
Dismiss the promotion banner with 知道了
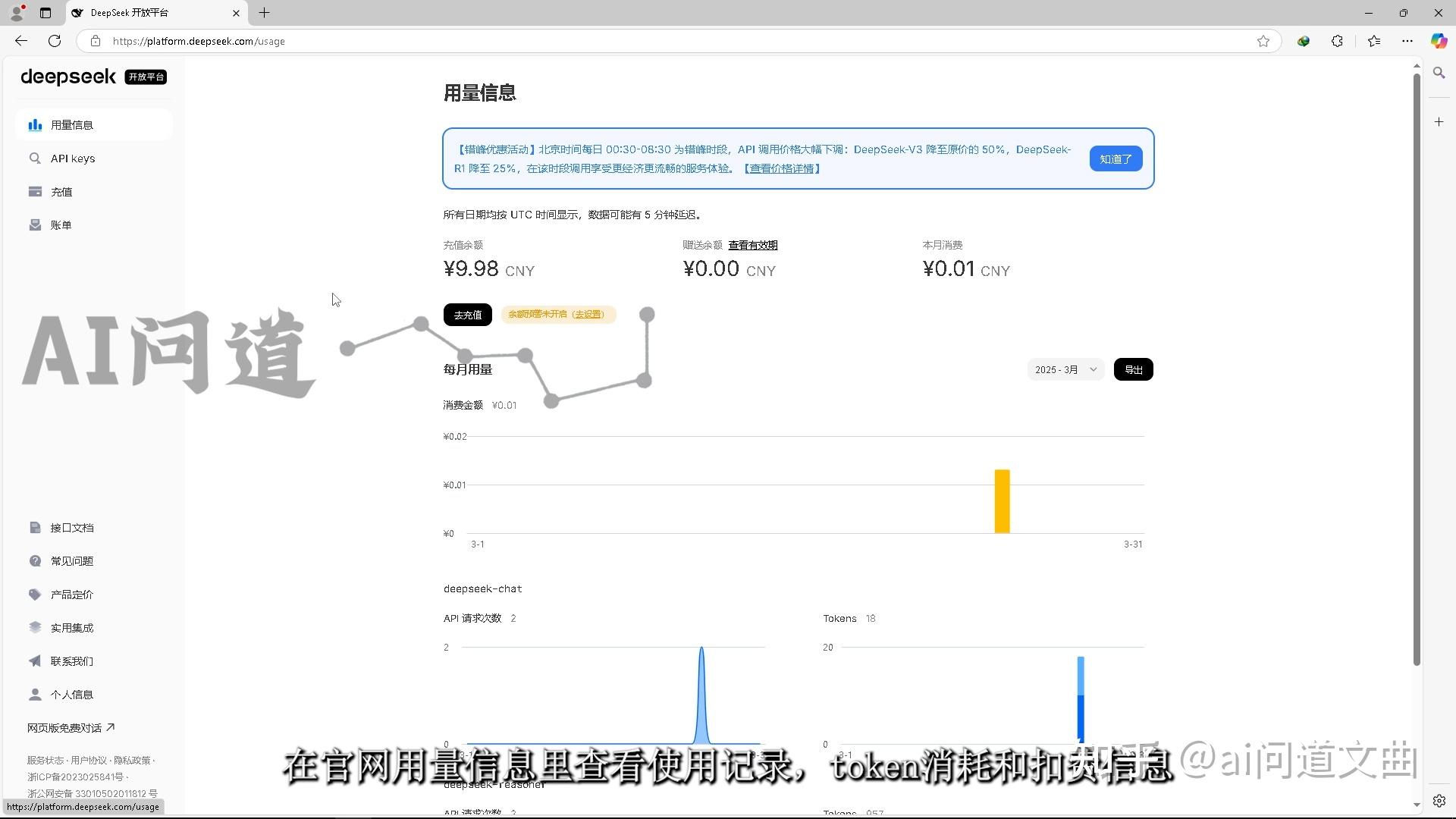coord(1115,158)
